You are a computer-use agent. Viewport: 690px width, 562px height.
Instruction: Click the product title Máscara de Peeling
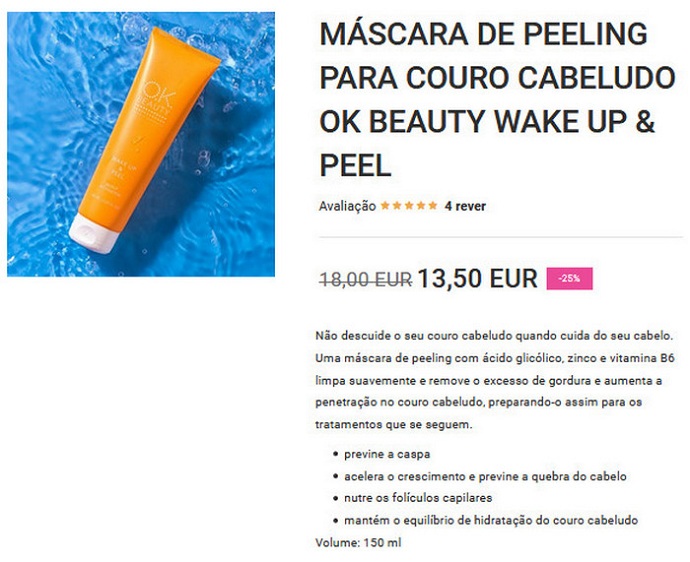click(x=497, y=99)
